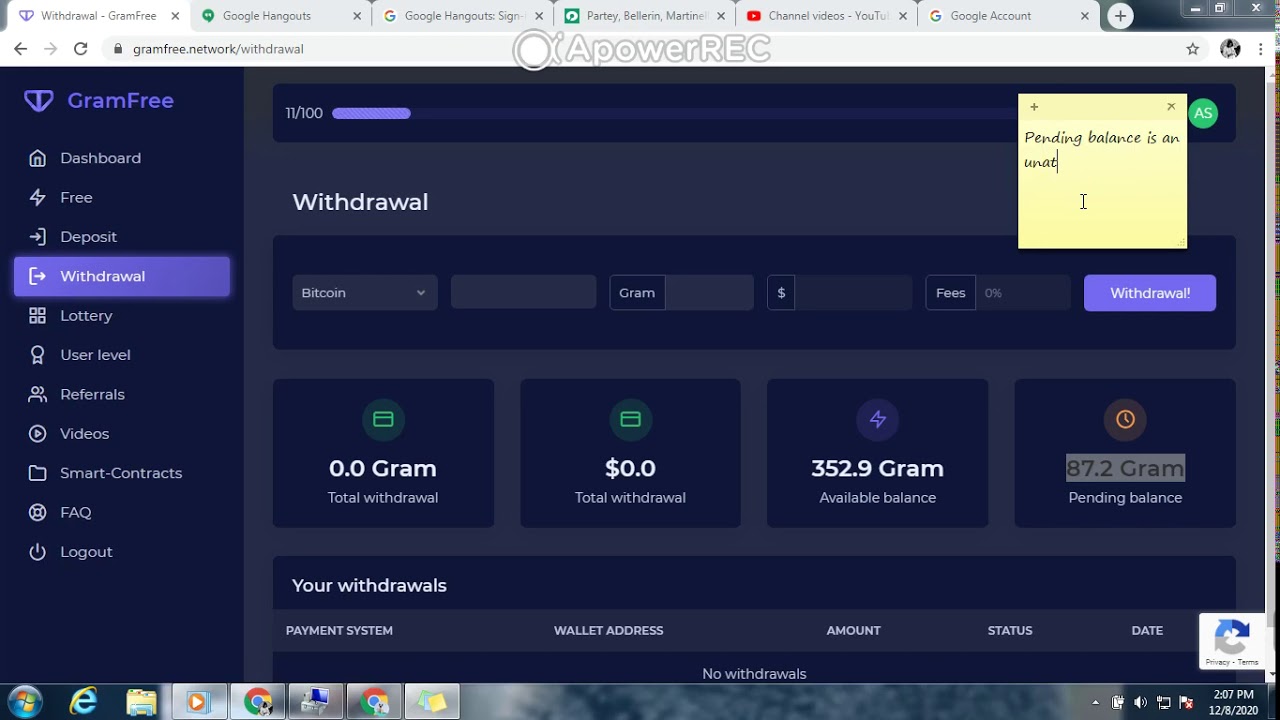Switch to the Partey, Bellerin, Martinelli tab

click(644, 16)
